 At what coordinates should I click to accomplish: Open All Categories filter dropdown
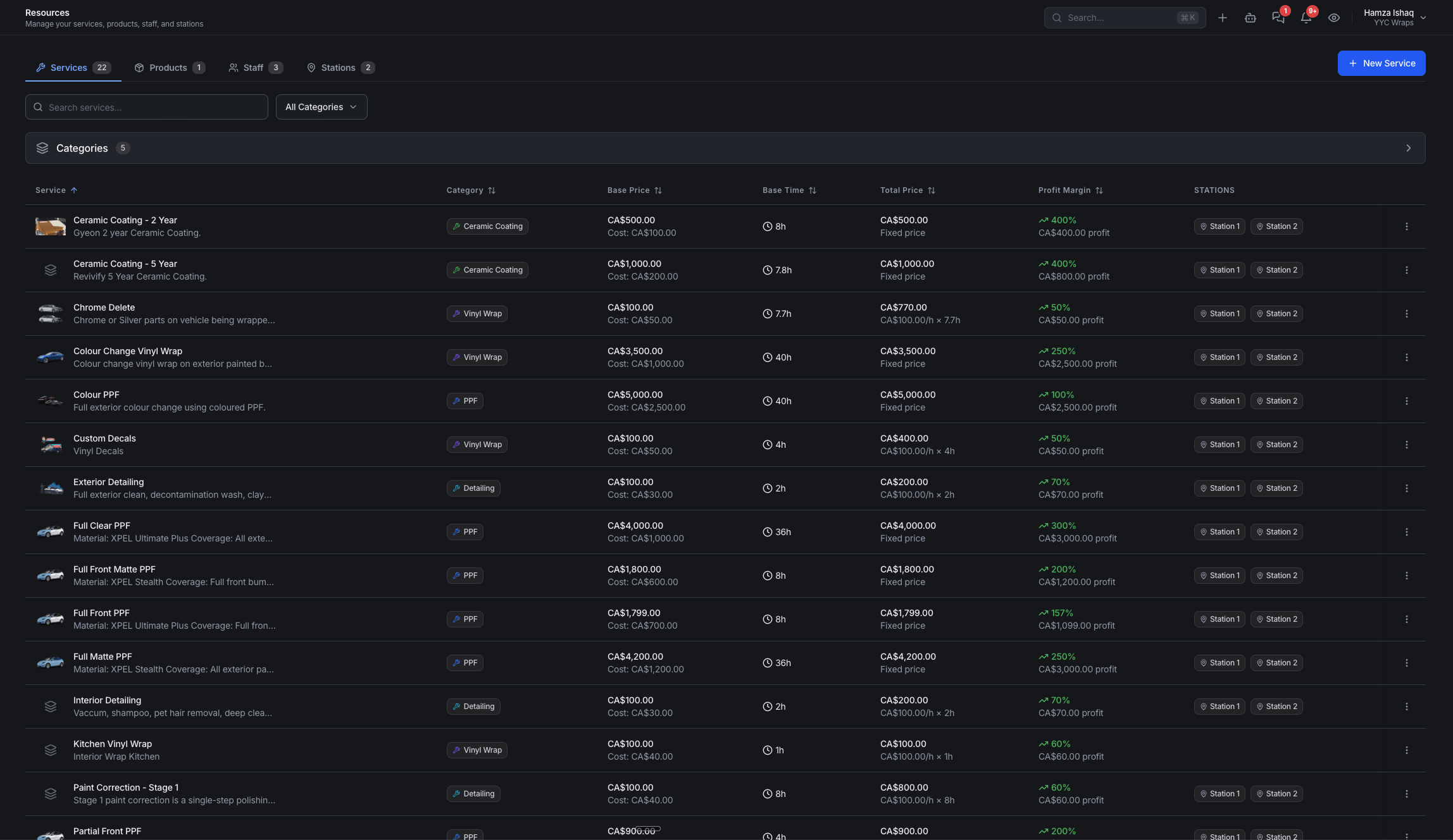click(x=321, y=107)
